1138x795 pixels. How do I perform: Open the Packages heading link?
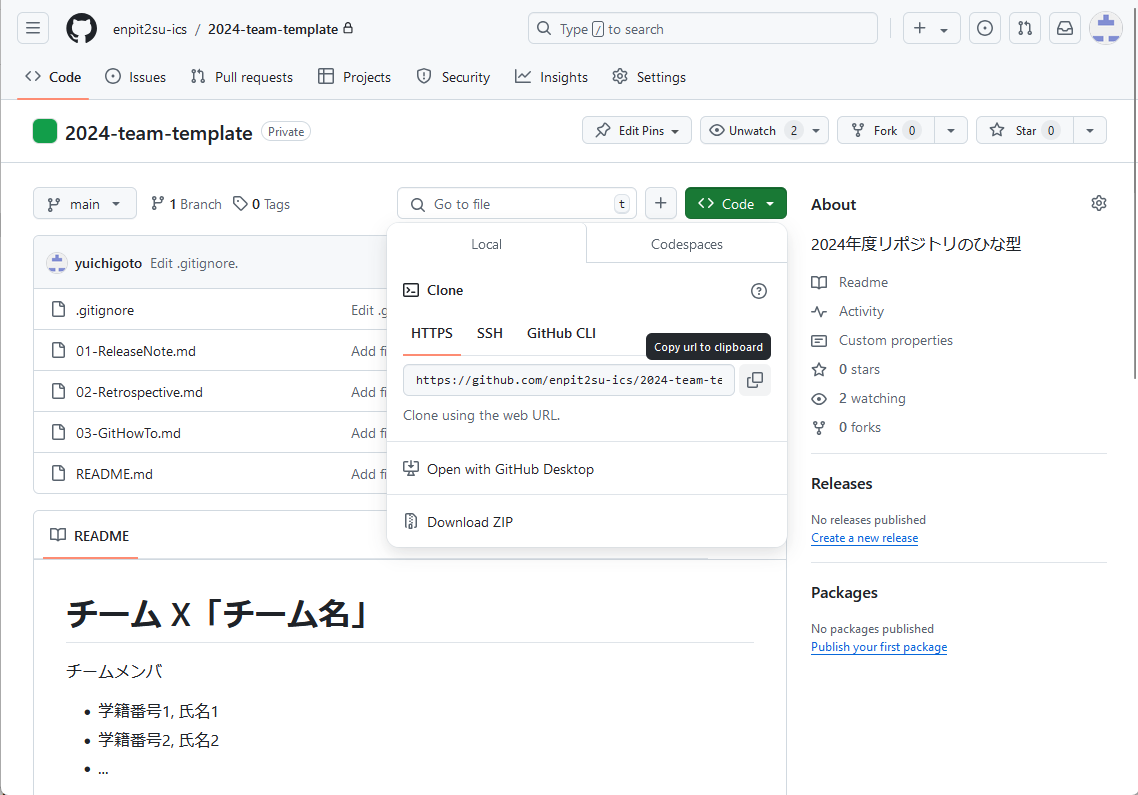[844, 592]
